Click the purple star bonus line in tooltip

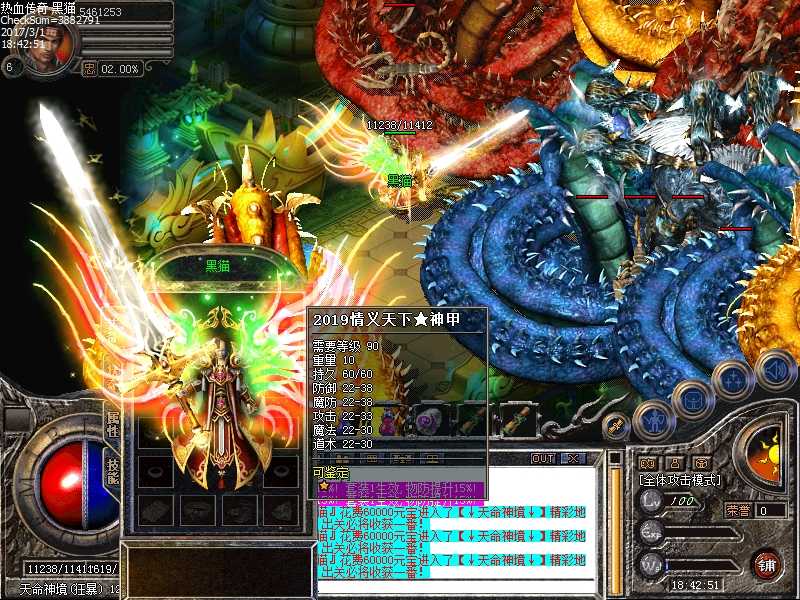(401, 489)
